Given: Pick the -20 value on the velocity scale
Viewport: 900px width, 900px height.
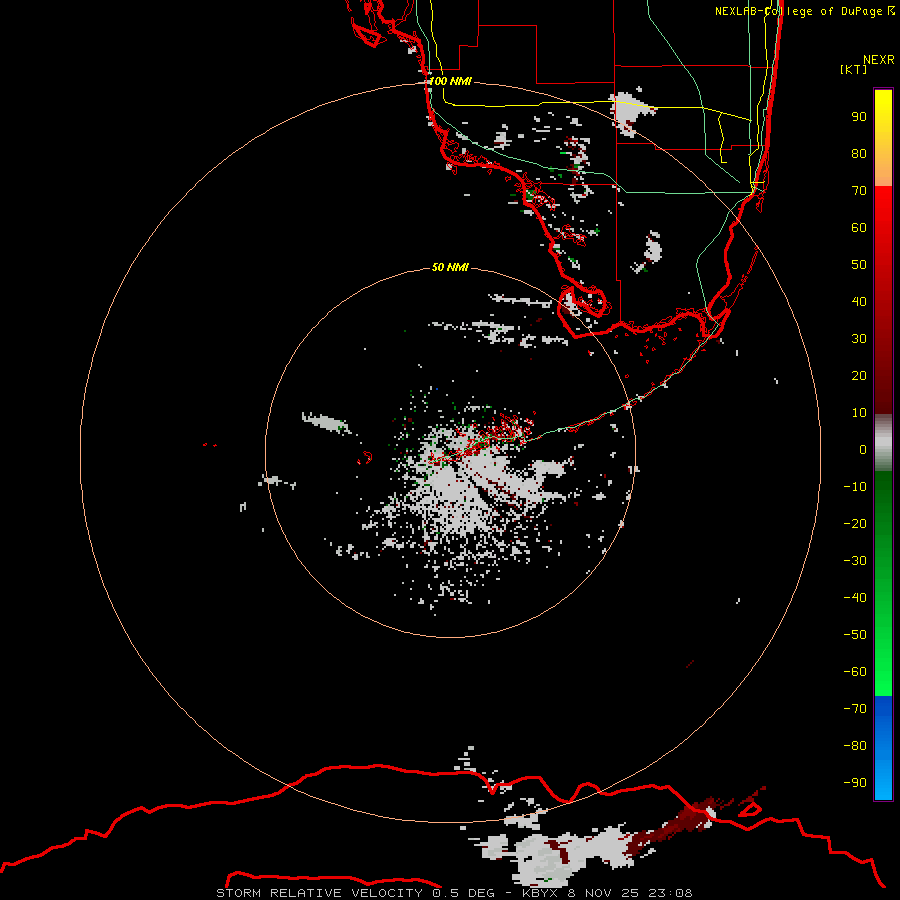Looking at the screenshot, I should (855, 524).
